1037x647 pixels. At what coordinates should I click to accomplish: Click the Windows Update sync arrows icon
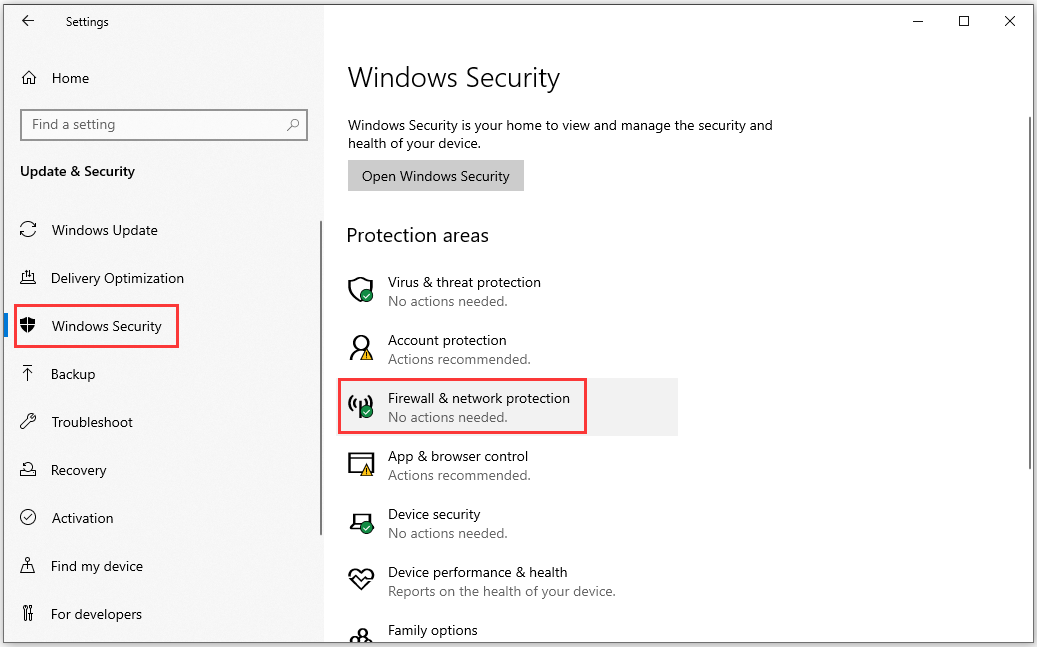28,230
